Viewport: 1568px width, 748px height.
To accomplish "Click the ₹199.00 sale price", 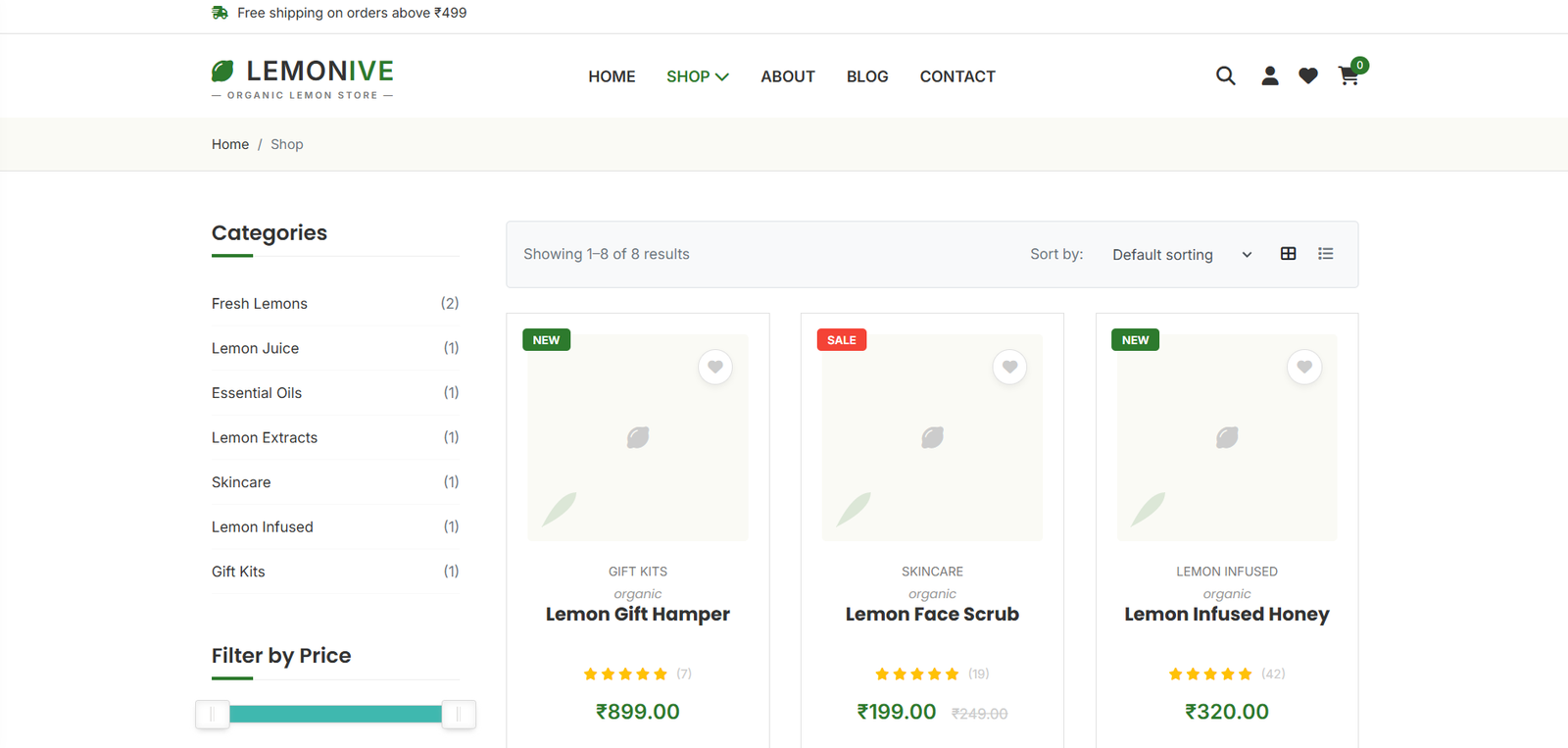I will (x=897, y=712).
